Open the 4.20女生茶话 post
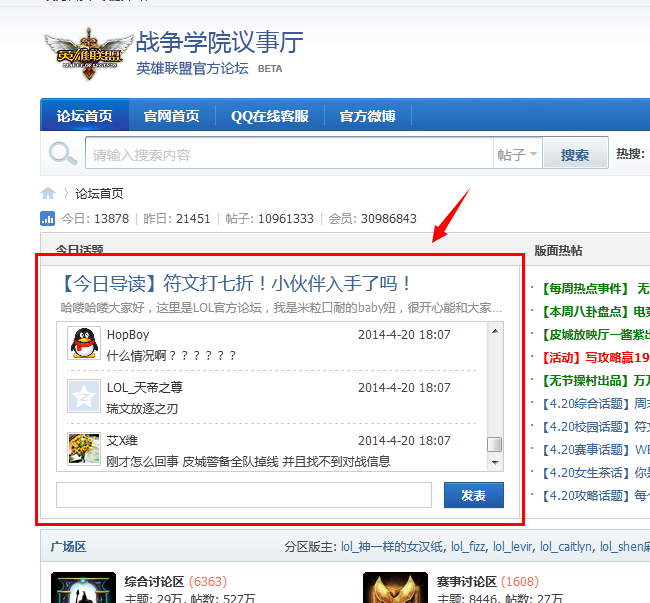 [x=595, y=472]
